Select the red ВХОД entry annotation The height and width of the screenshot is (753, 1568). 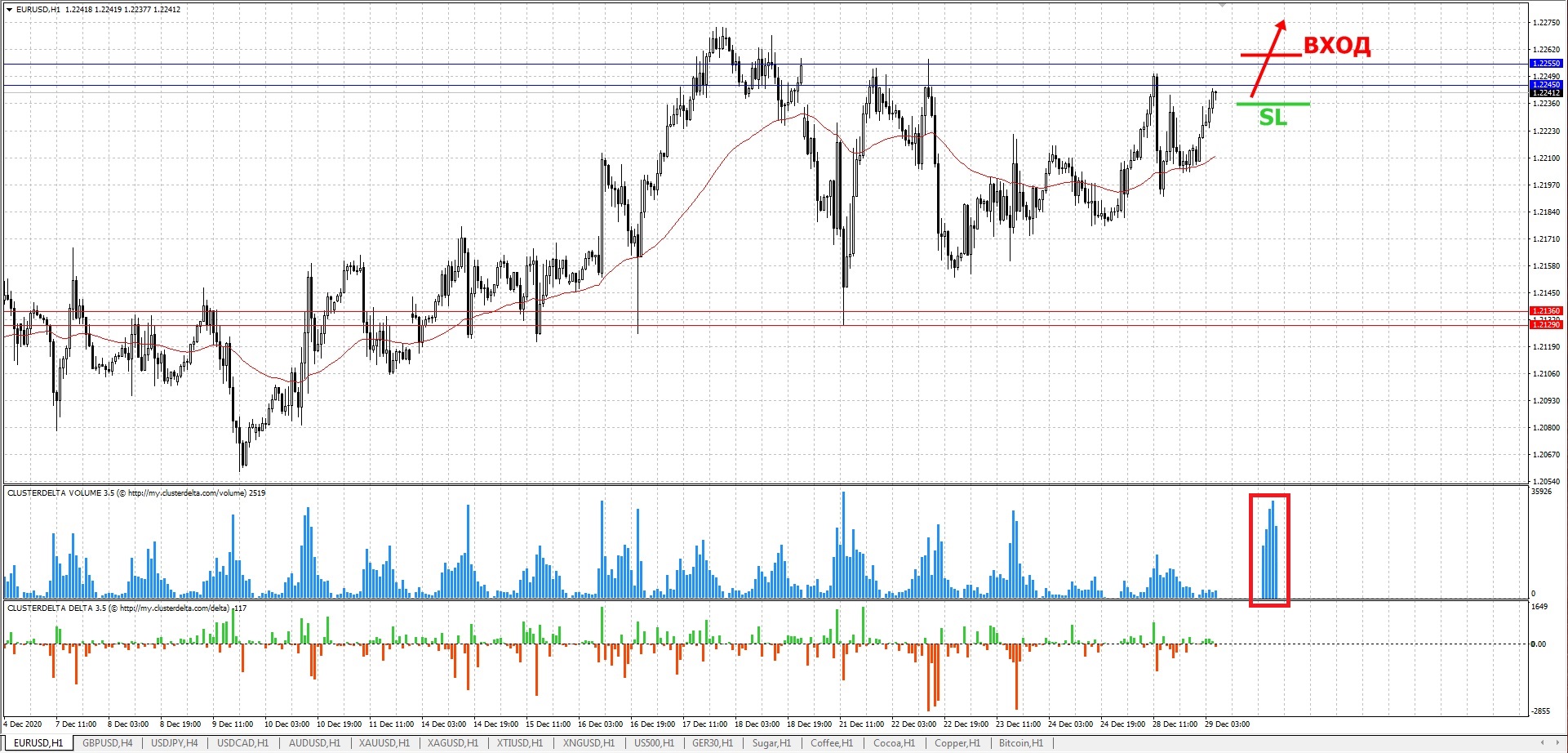tap(1336, 46)
